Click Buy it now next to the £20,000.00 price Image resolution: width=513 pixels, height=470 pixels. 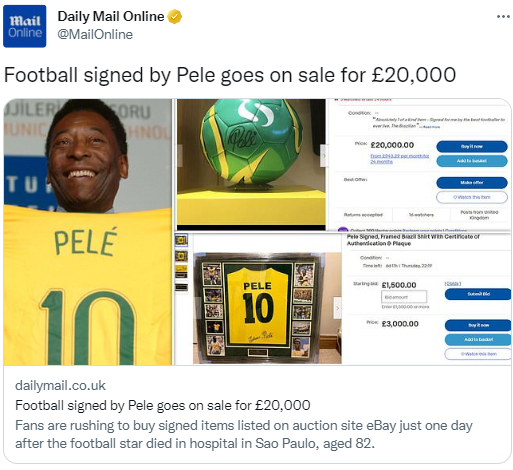point(472,146)
